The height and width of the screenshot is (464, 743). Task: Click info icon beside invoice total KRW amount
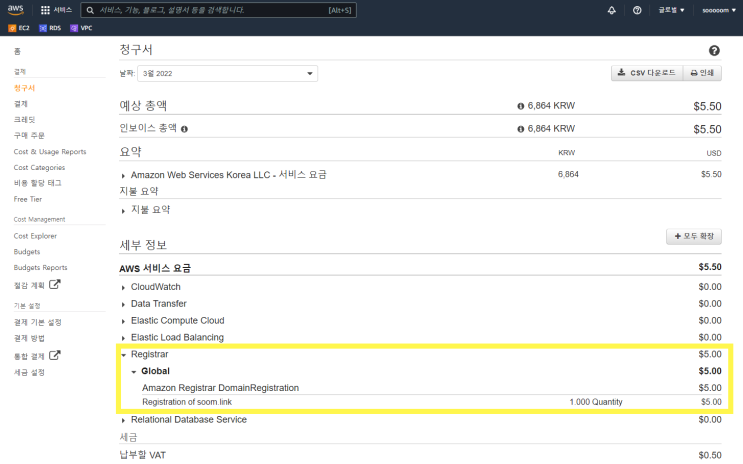(520, 129)
